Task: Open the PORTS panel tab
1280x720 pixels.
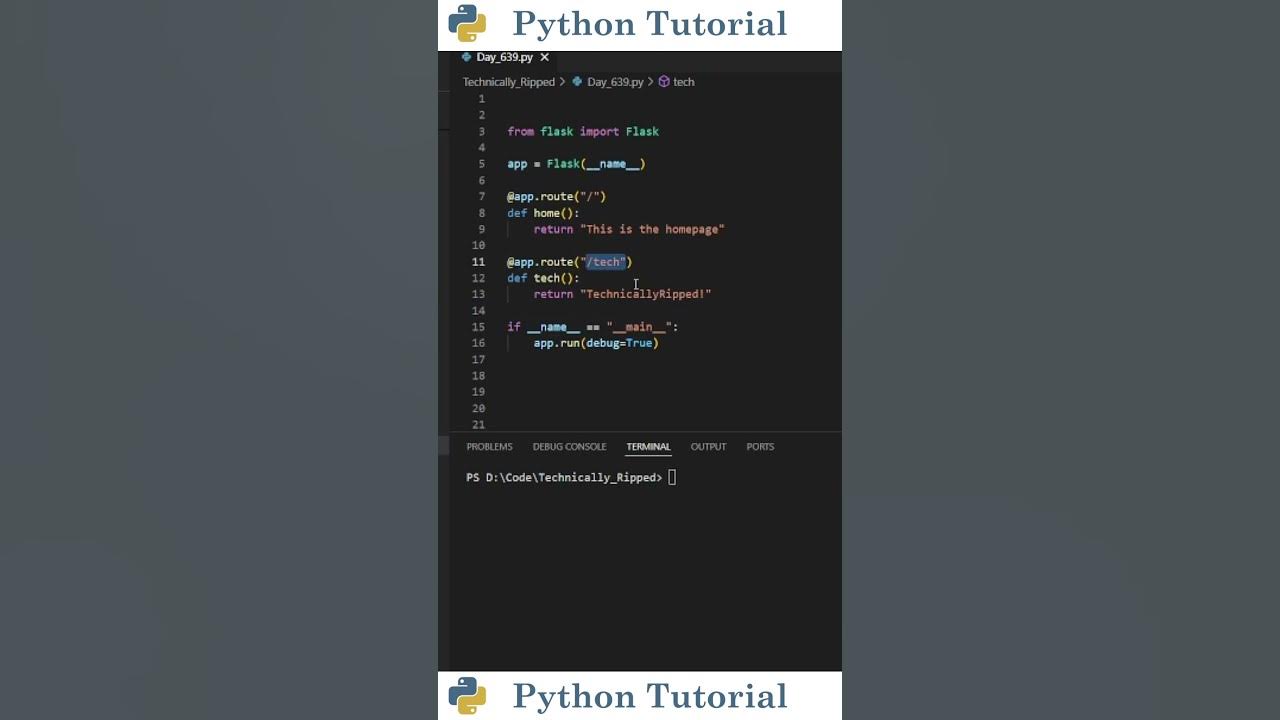Action: tap(760, 447)
